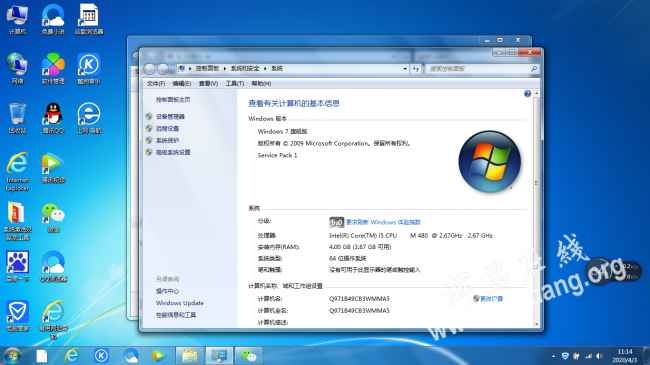Switch to Windows Explorer taskbar button
The width and height of the screenshot is (650, 365).
pyautogui.click(x=189, y=356)
